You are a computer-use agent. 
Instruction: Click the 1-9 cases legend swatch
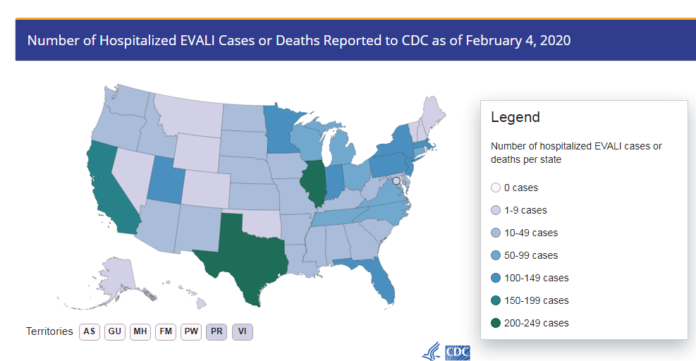click(x=496, y=210)
